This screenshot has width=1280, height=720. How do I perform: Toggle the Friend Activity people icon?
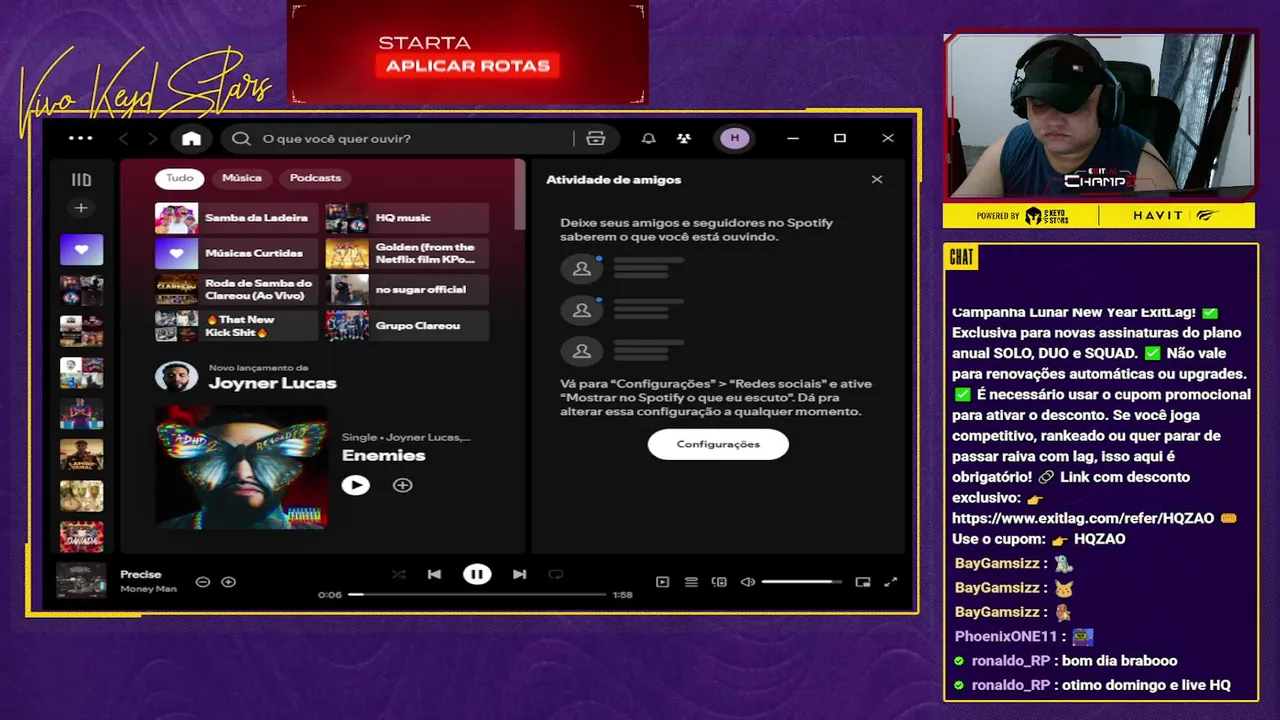[x=684, y=138]
